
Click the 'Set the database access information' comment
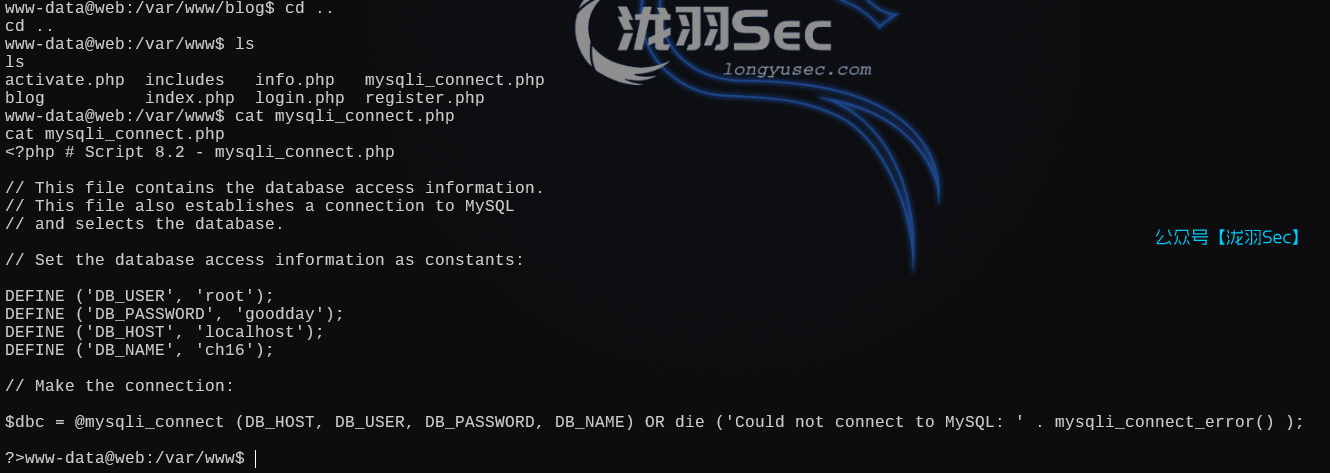coord(264,260)
